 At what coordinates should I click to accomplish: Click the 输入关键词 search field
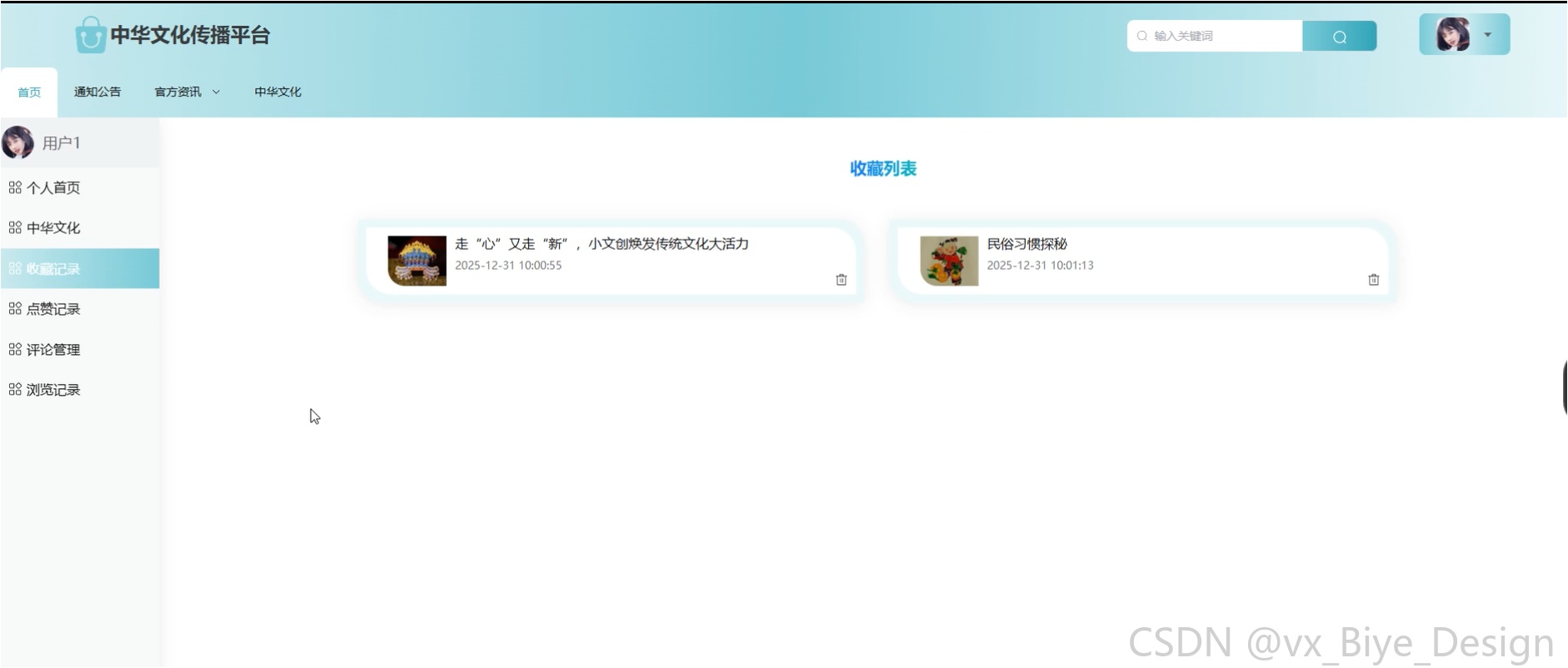tap(1215, 36)
